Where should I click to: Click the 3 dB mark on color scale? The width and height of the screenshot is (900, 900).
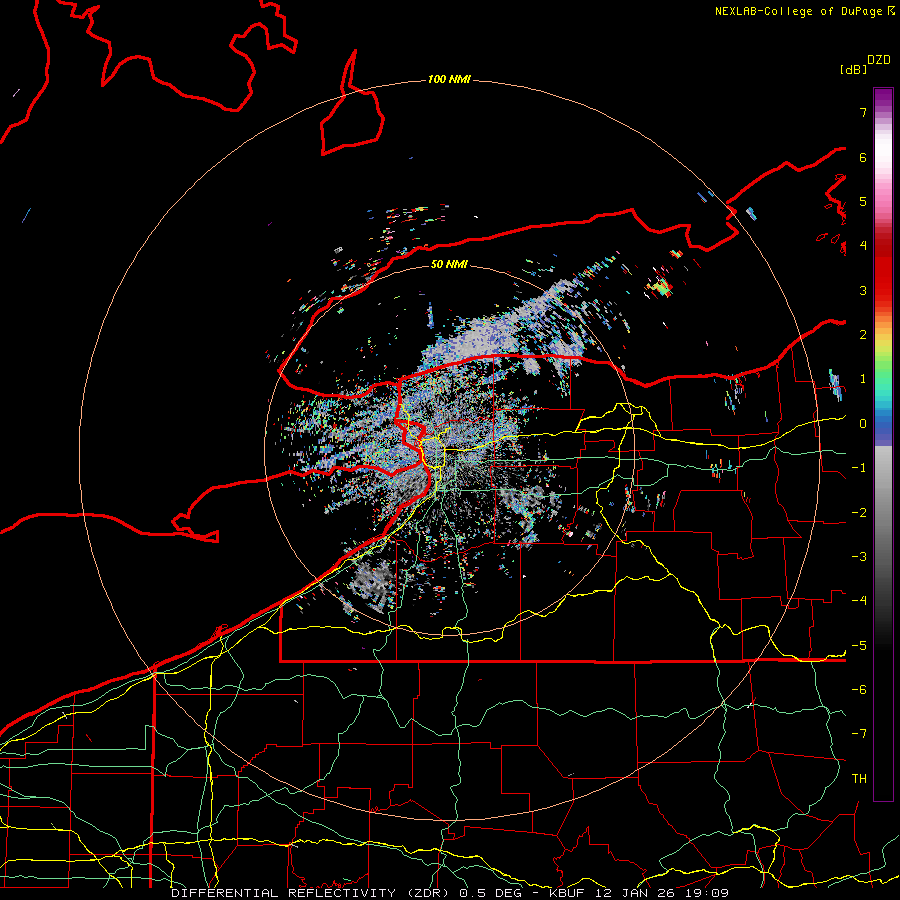(x=863, y=290)
